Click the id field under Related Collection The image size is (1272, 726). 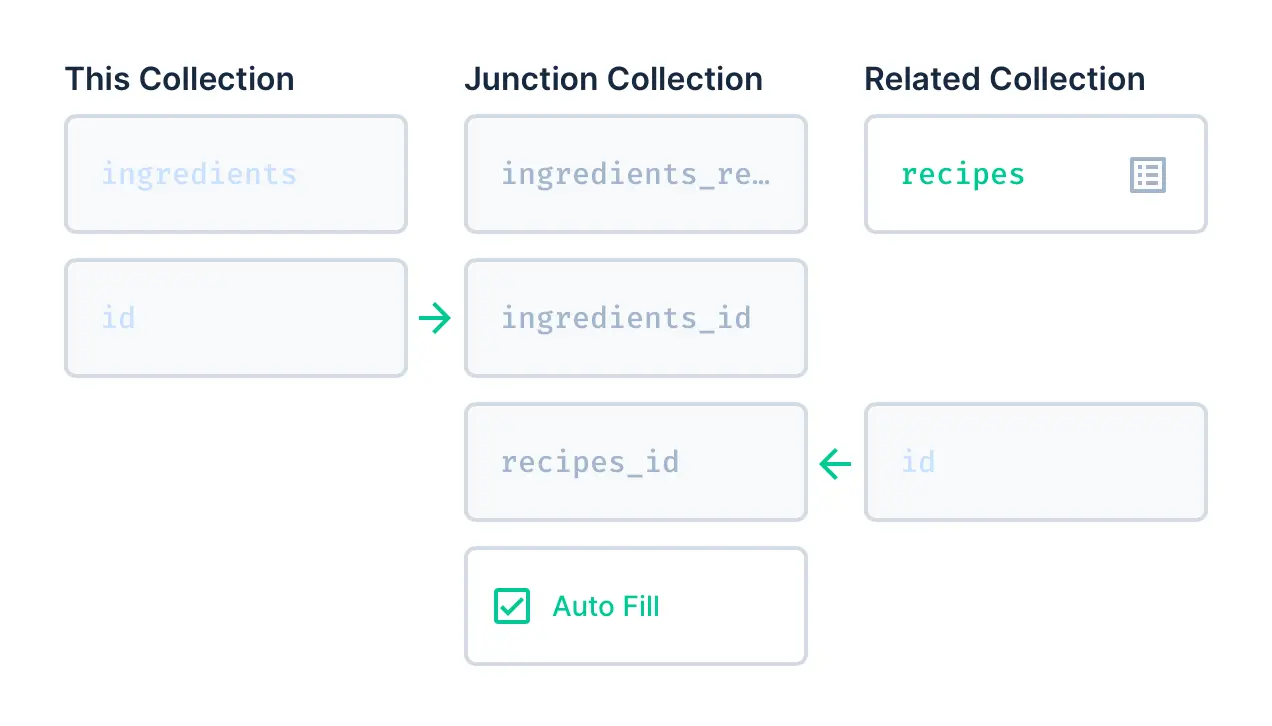pos(1036,463)
